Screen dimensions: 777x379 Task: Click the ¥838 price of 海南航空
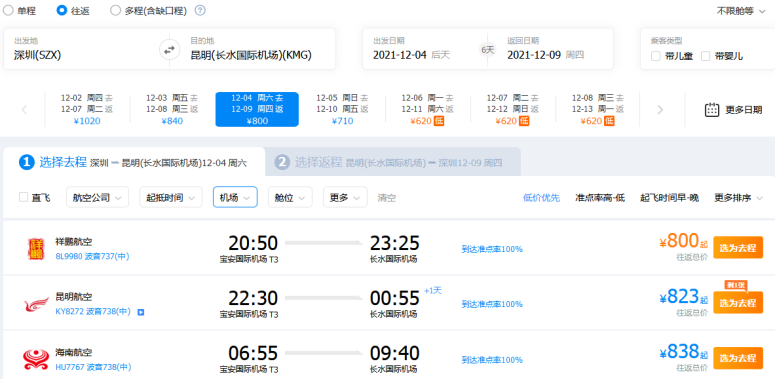point(683,352)
